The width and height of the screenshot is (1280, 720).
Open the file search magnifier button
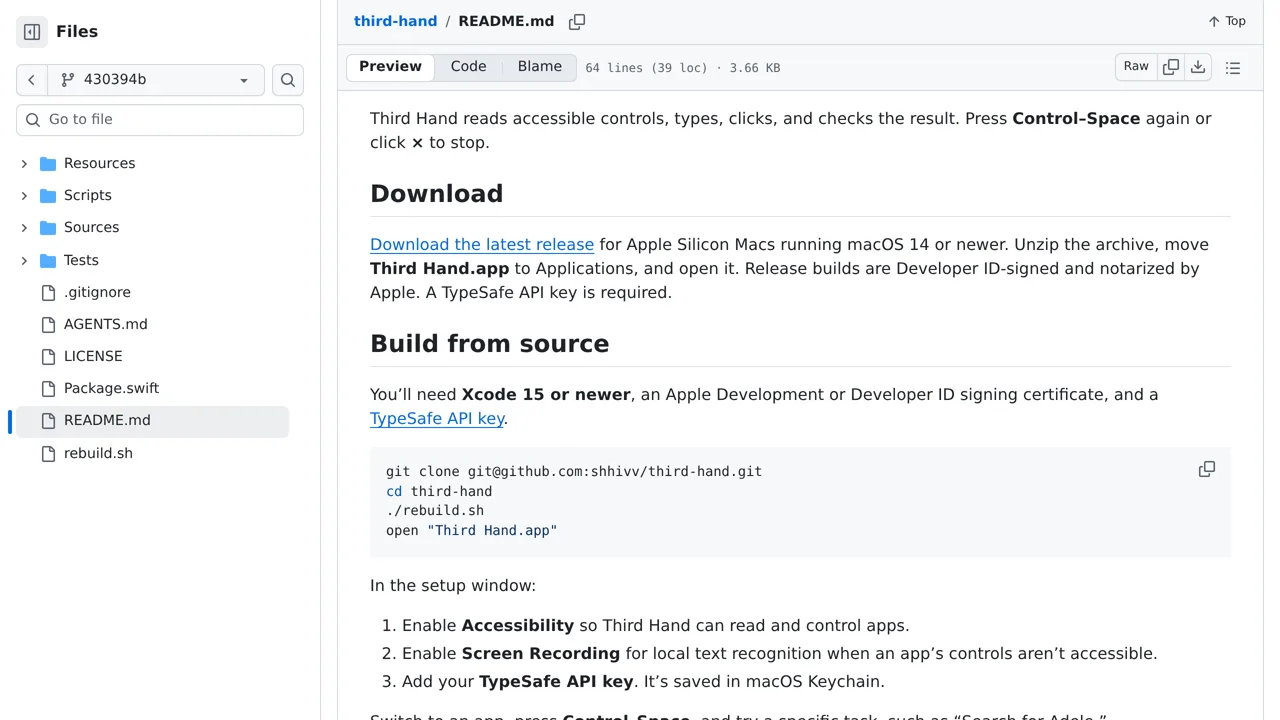coord(288,80)
